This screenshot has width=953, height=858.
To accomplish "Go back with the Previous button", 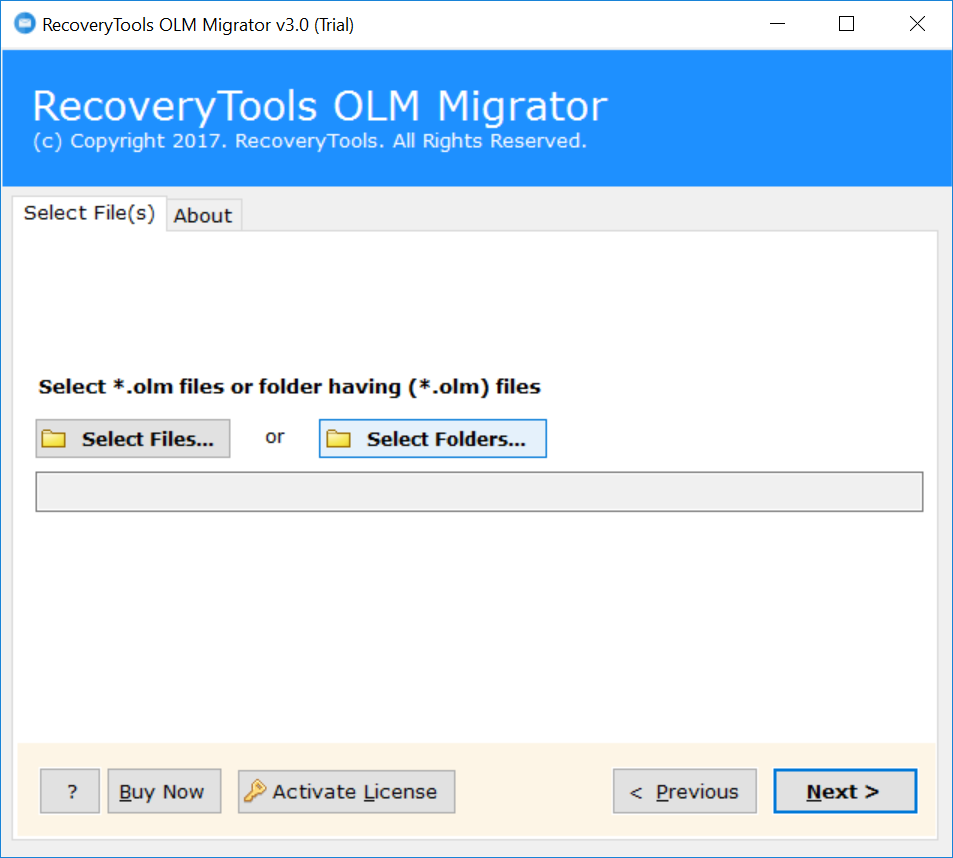I will (x=684, y=791).
